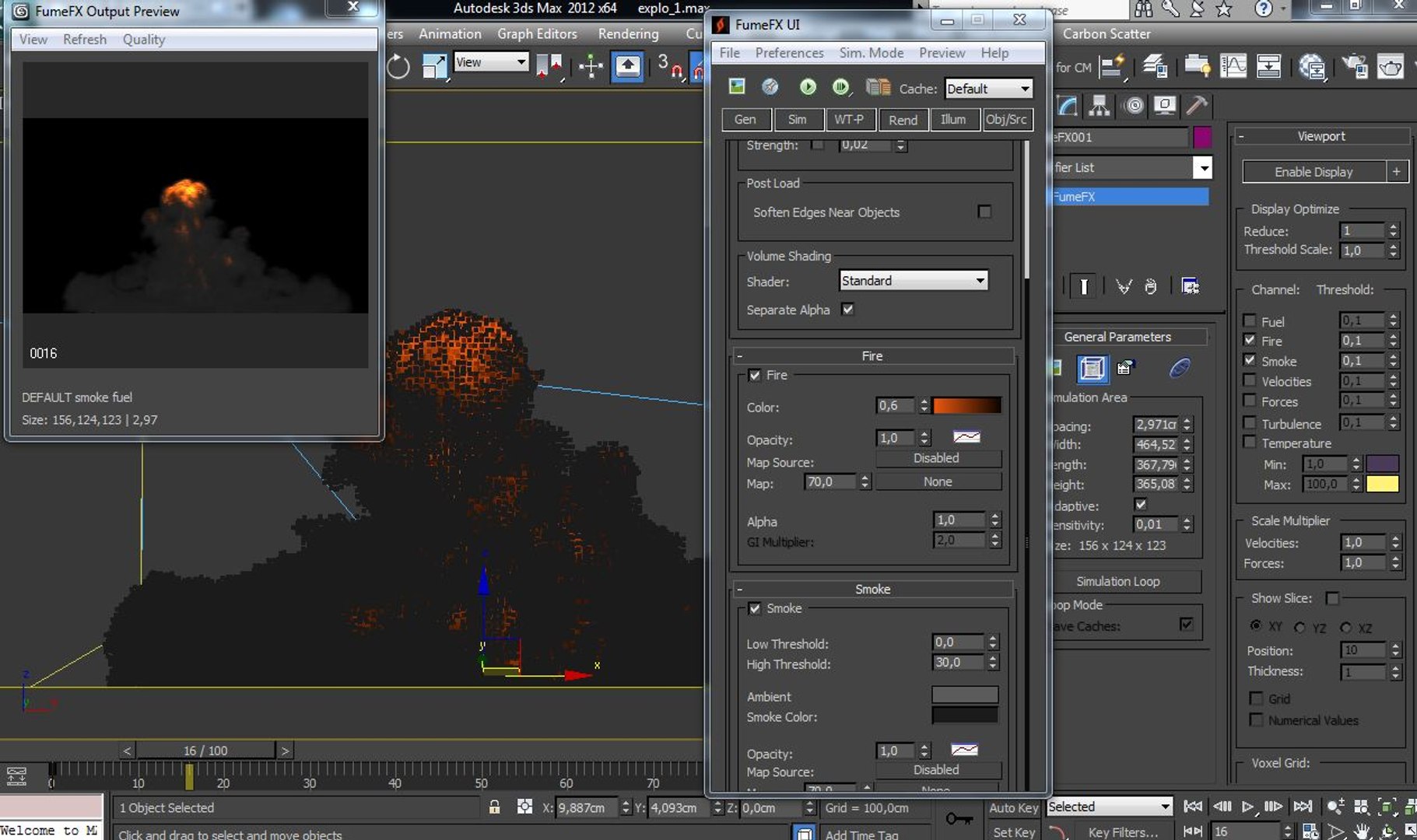Collapse the Viewport rollout
Viewport: 1417px width, 840px height.
(1321, 136)
